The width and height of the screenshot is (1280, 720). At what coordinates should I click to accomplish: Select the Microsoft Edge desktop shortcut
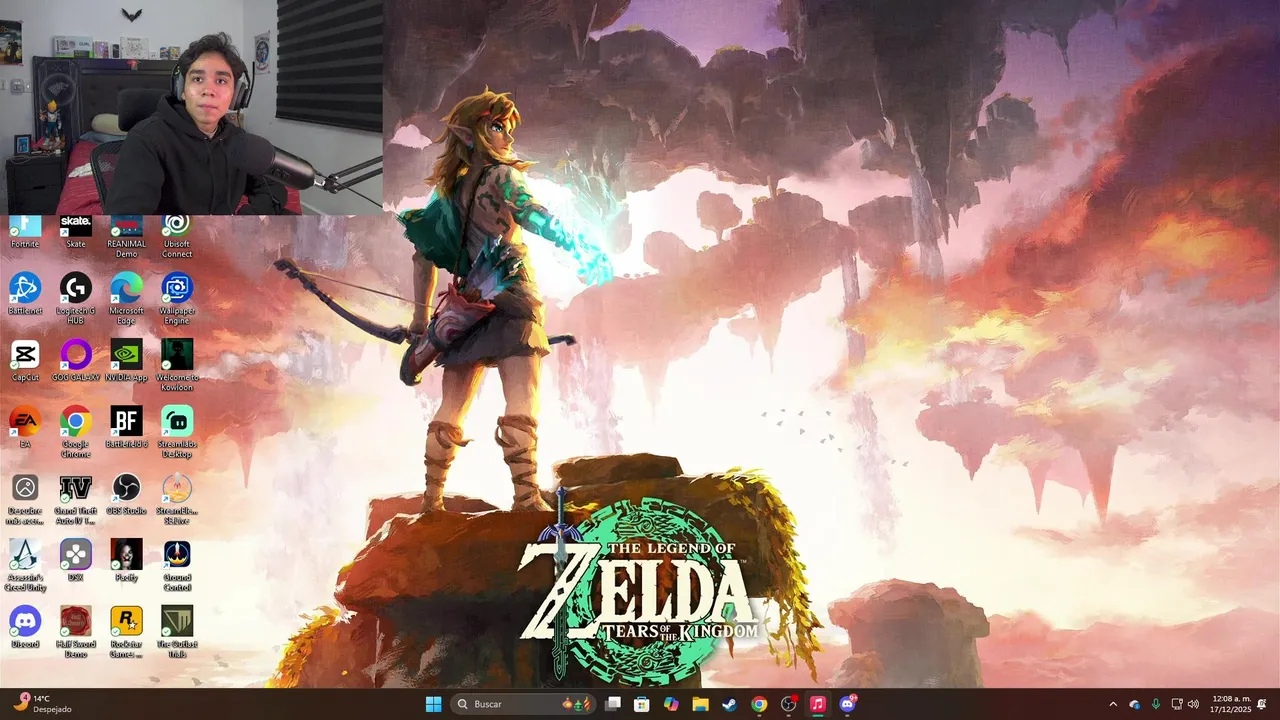pos(126,298)
